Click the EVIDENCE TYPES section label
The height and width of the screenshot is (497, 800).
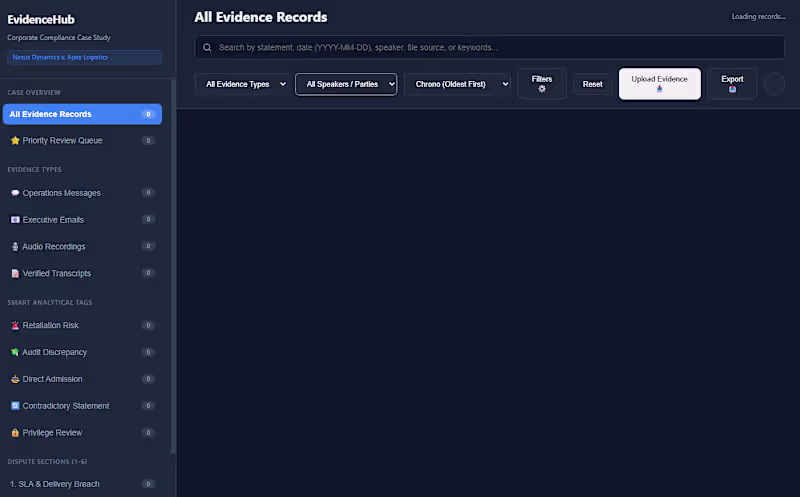point(34,169)
